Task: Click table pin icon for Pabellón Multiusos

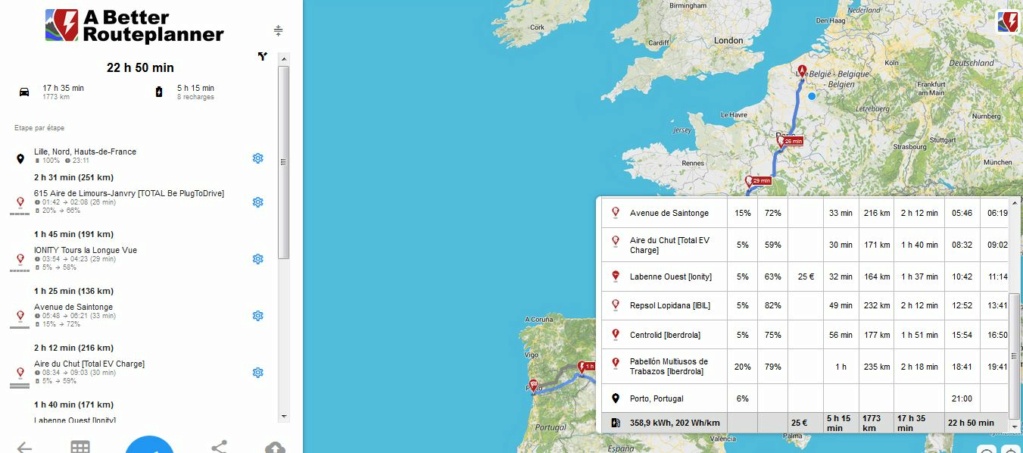Action: point(615,362)
